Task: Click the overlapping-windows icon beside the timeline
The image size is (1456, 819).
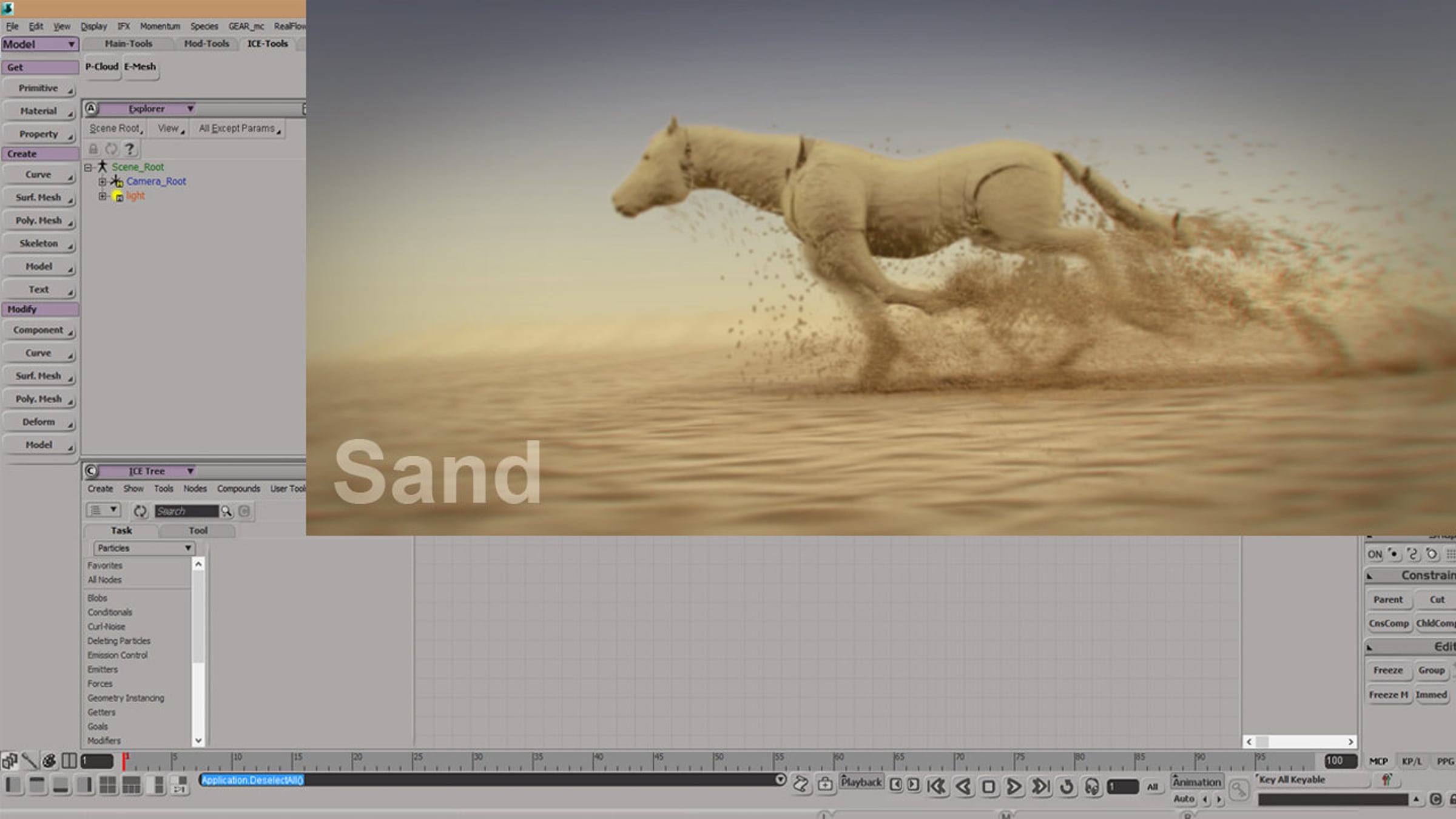Action: coord(9,760)
